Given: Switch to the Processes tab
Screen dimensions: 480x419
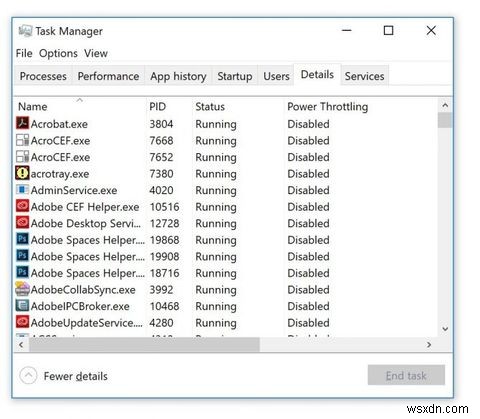Looking at the screenshot, I should (x=43, y=76).
